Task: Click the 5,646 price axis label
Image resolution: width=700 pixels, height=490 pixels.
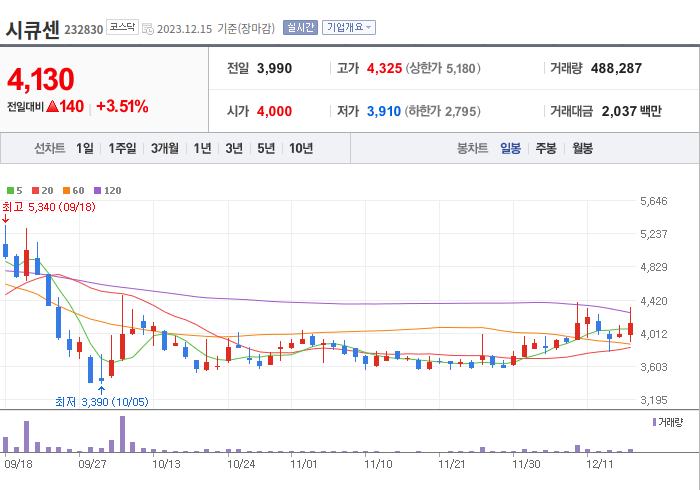Action: [x=654, y=201]
